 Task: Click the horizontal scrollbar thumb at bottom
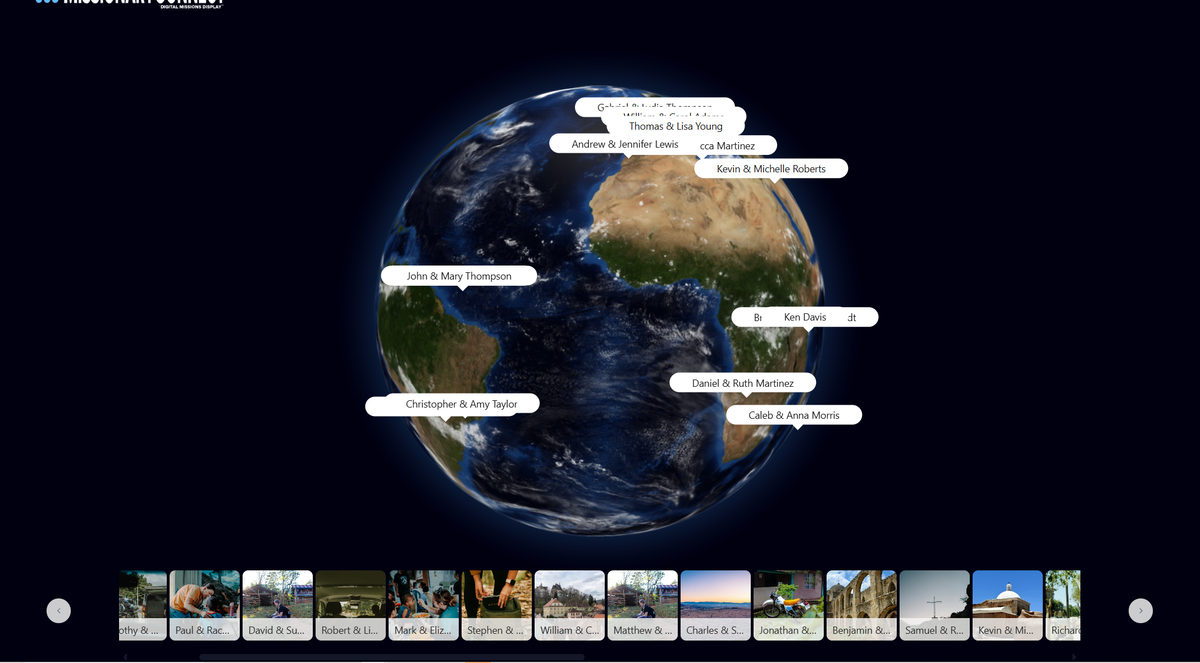(392, 657)
